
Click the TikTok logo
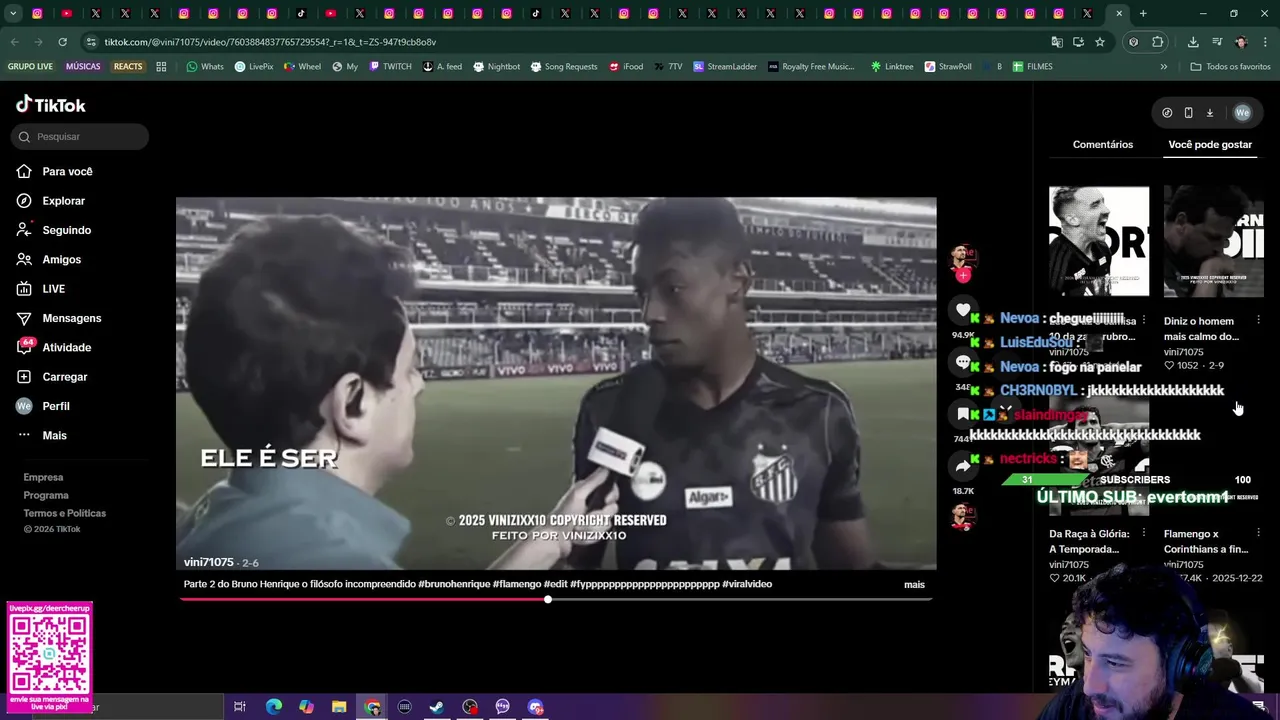coord(51,105)
